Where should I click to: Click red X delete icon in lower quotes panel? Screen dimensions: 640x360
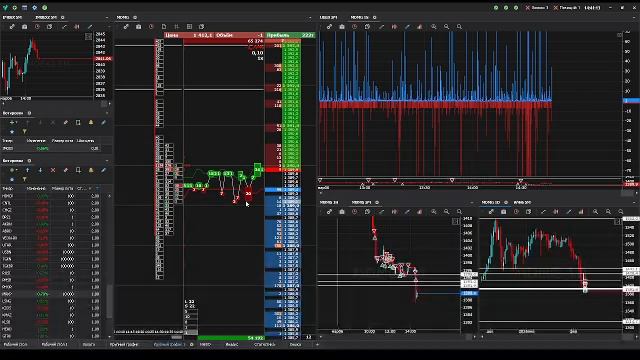pos(53,170)
